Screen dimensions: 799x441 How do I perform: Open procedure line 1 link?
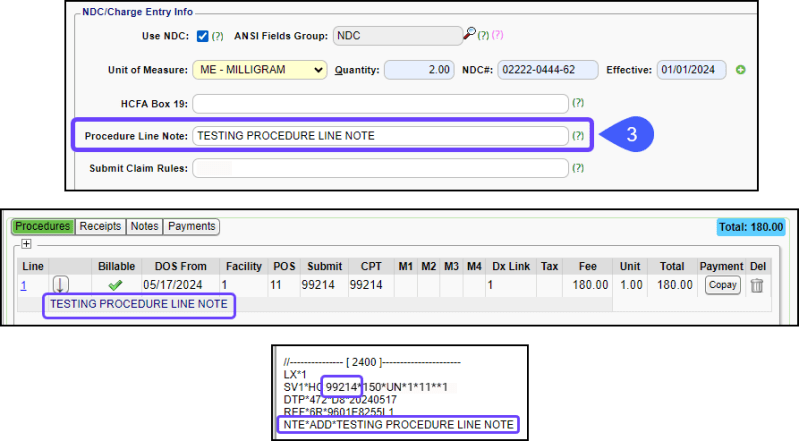click(23, 286)
